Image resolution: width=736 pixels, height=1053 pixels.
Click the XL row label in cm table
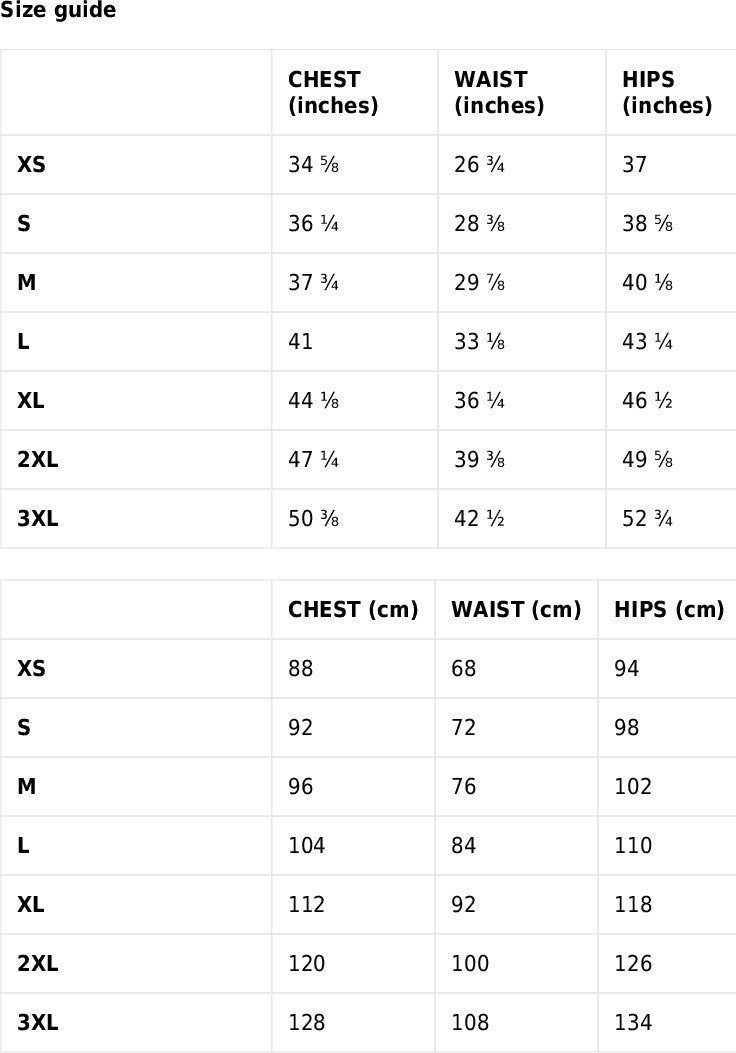pos(31,905)
